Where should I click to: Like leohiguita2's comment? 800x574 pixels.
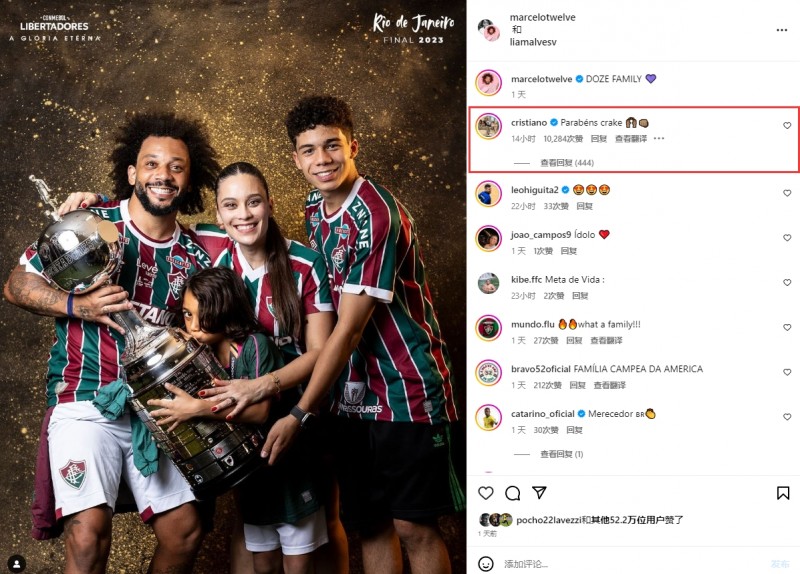coord(787,193)
